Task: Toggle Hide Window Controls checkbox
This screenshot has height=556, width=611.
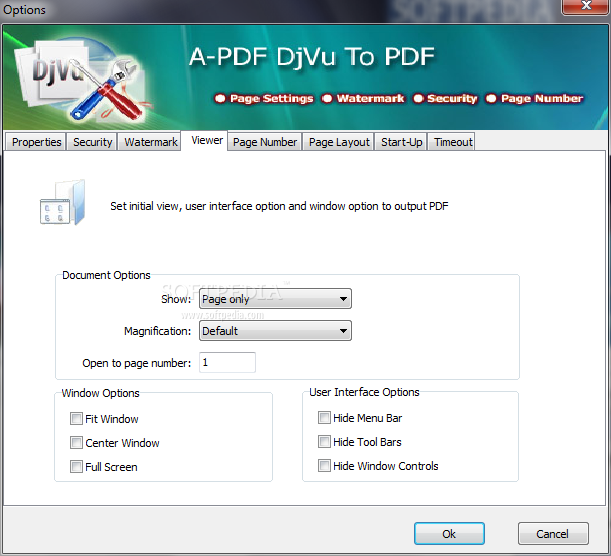Action: (x=324, y=466)
